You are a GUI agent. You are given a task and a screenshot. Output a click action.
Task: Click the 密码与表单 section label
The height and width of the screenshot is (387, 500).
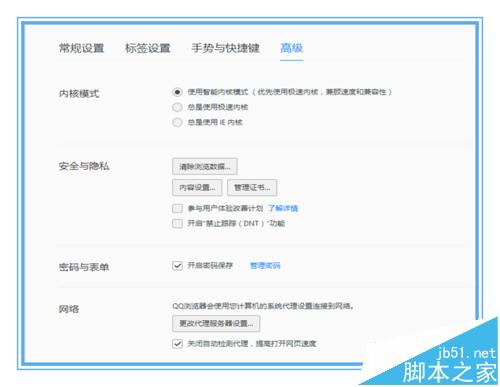click(x=84, y=267)
